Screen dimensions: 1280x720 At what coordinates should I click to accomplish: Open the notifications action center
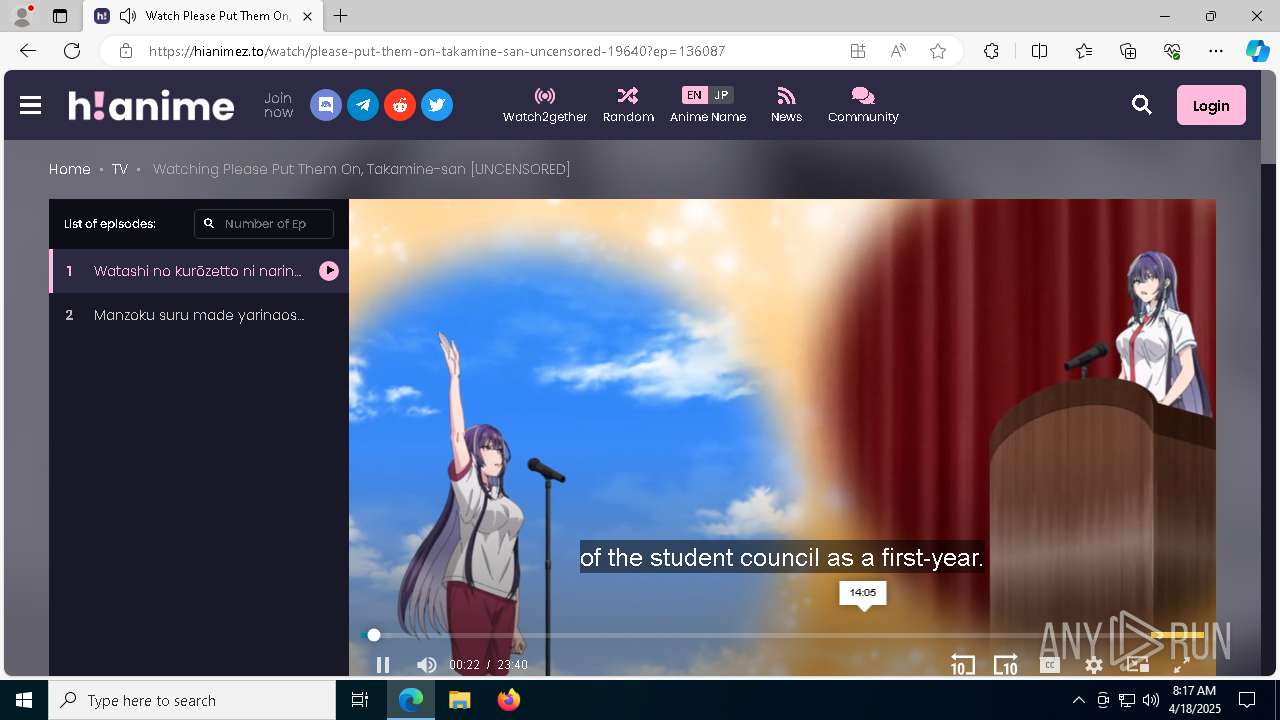[x=1247, y=700]
